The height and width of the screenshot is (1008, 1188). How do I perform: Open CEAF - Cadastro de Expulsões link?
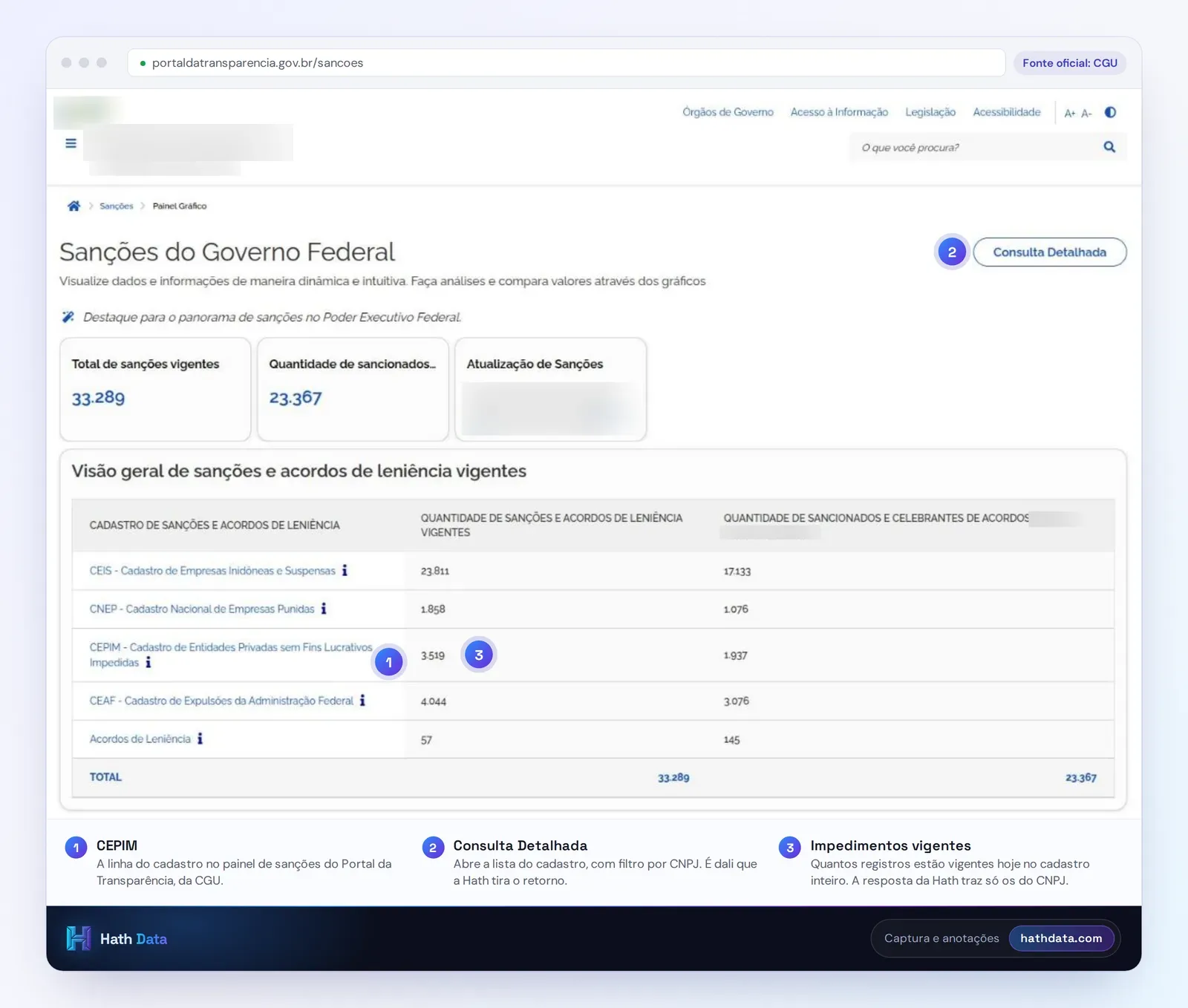pyautogui.click(x=221, y=701)
